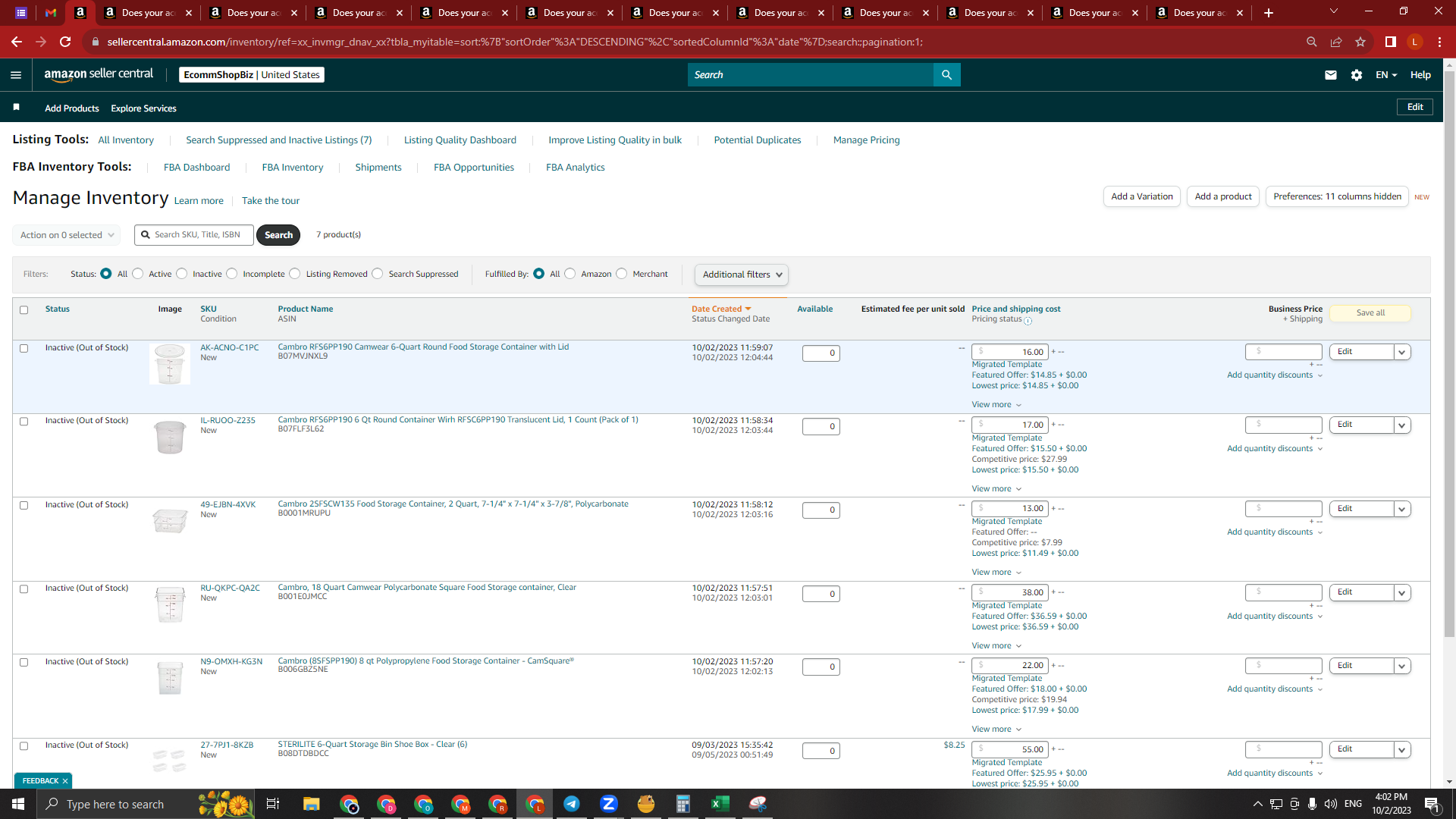Open the Gmail pinned tab
The image size is (1456, 819).
click(x=51, y=13)
